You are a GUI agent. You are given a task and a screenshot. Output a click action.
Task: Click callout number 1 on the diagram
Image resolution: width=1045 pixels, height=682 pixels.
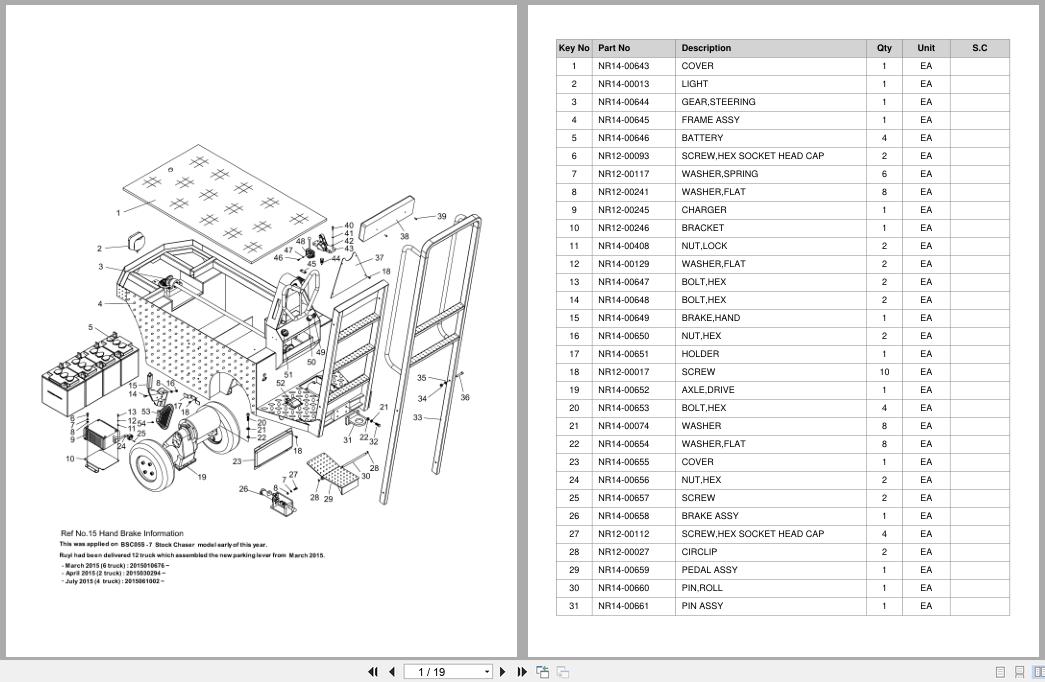pyautogui.click(x=119, y=213)
